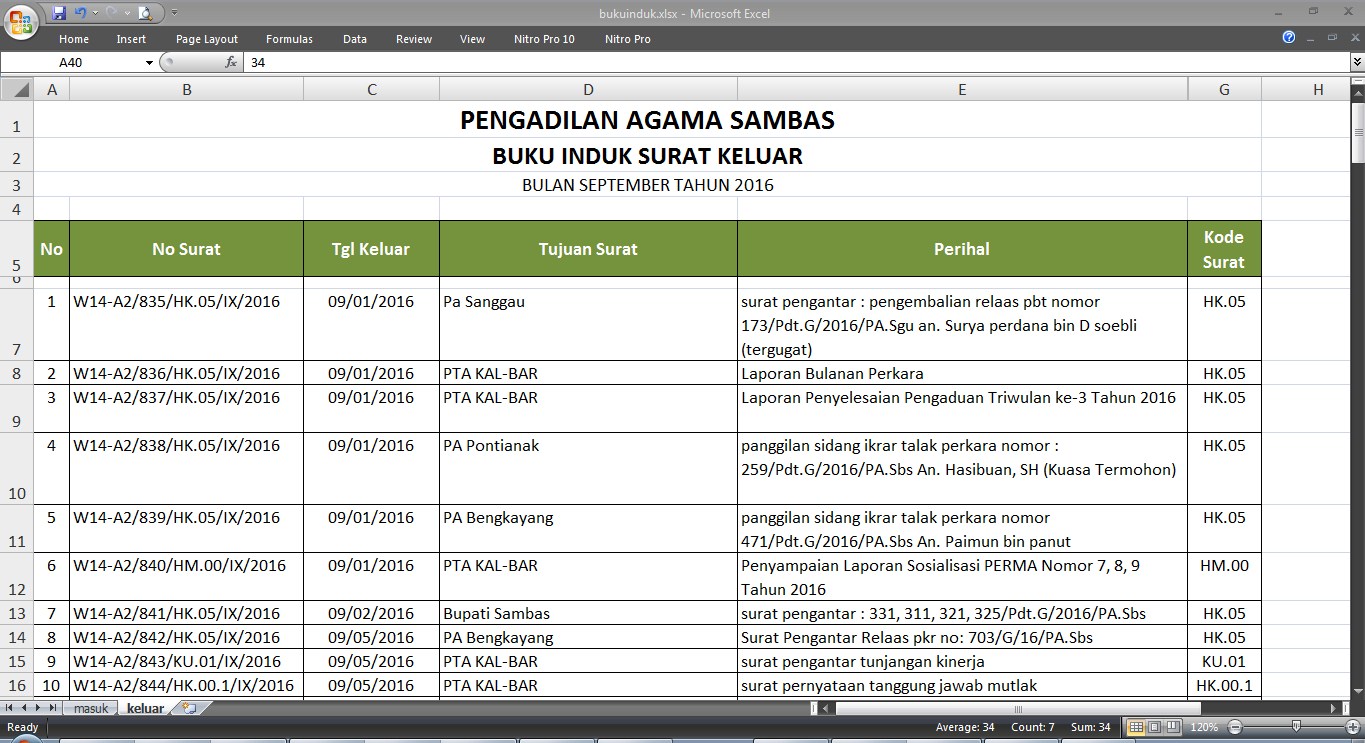Click the Bupati Sambas cell
This screenshot has height=743, width=1365.
click(x=588, y=613)
